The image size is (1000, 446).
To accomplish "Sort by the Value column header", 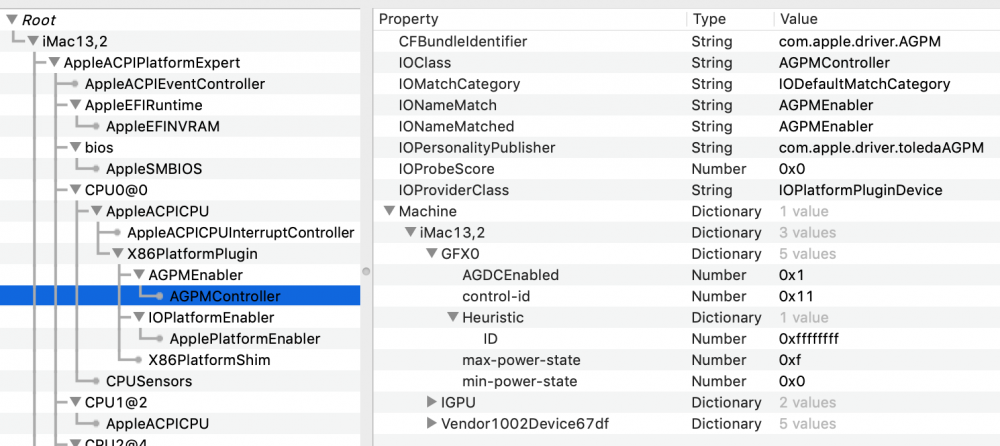I will [x=886, y=20].
